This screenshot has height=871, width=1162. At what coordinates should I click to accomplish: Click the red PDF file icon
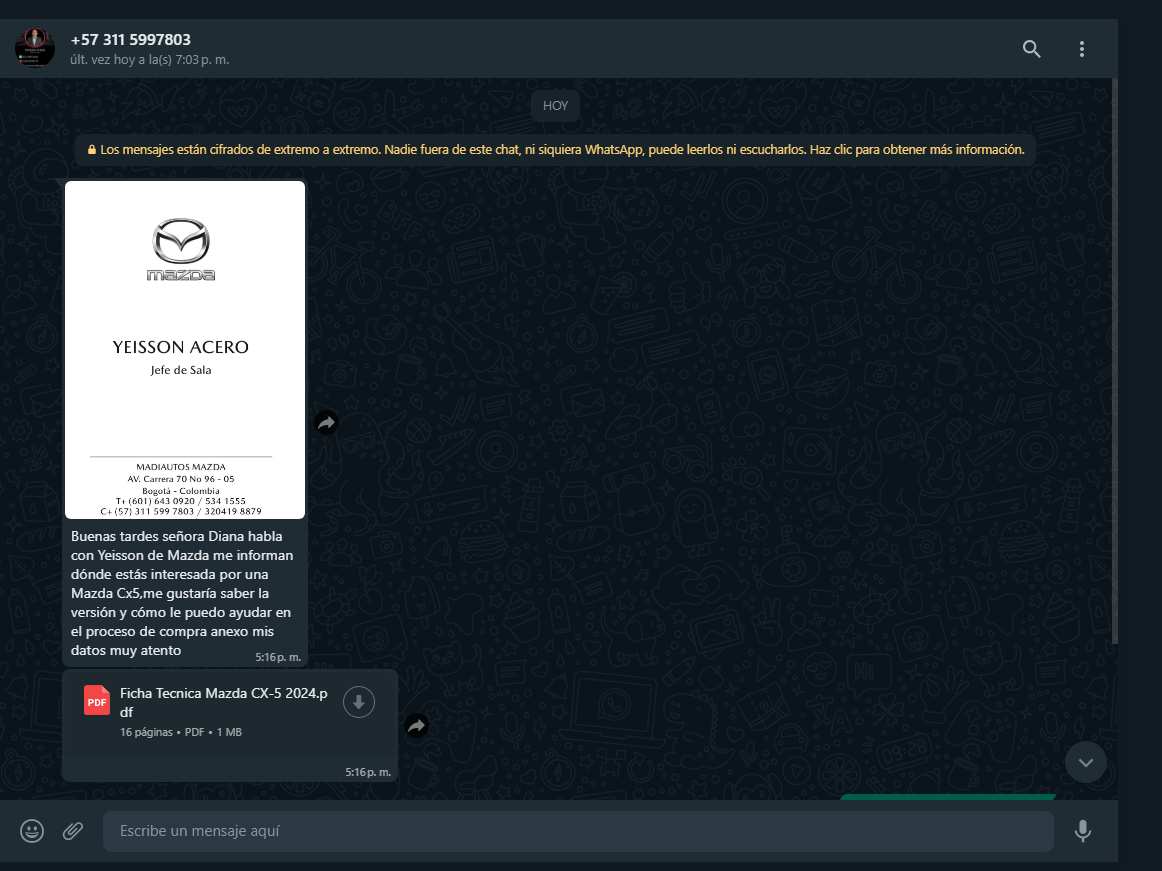tap(97, 701)
